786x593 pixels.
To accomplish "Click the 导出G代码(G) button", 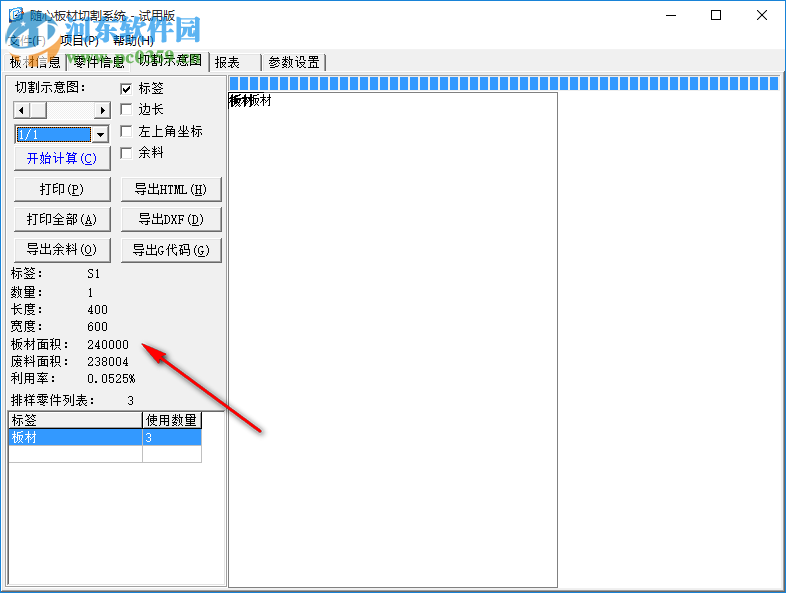I will [171, 250].
